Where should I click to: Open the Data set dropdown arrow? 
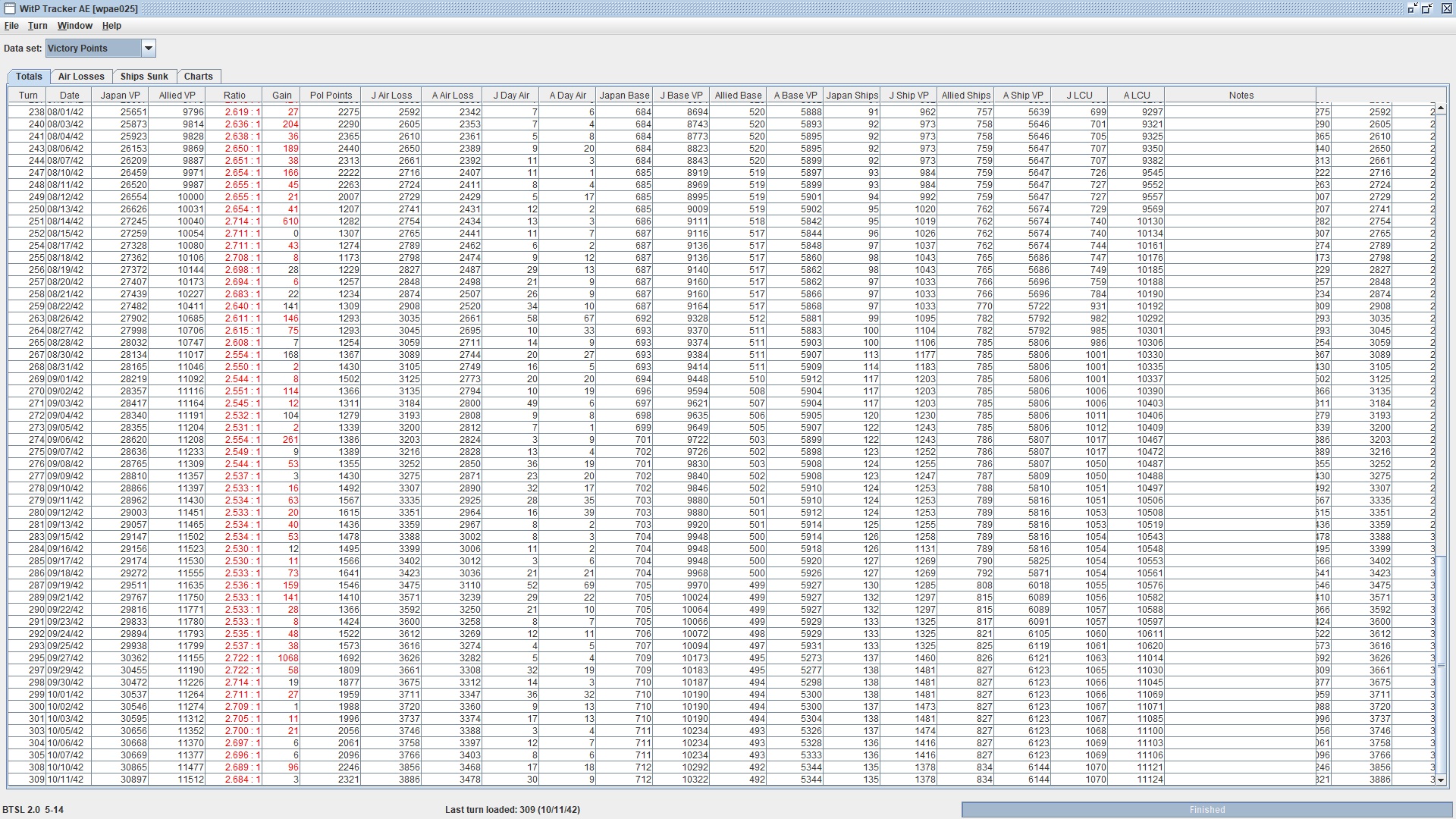coord(149,49)
